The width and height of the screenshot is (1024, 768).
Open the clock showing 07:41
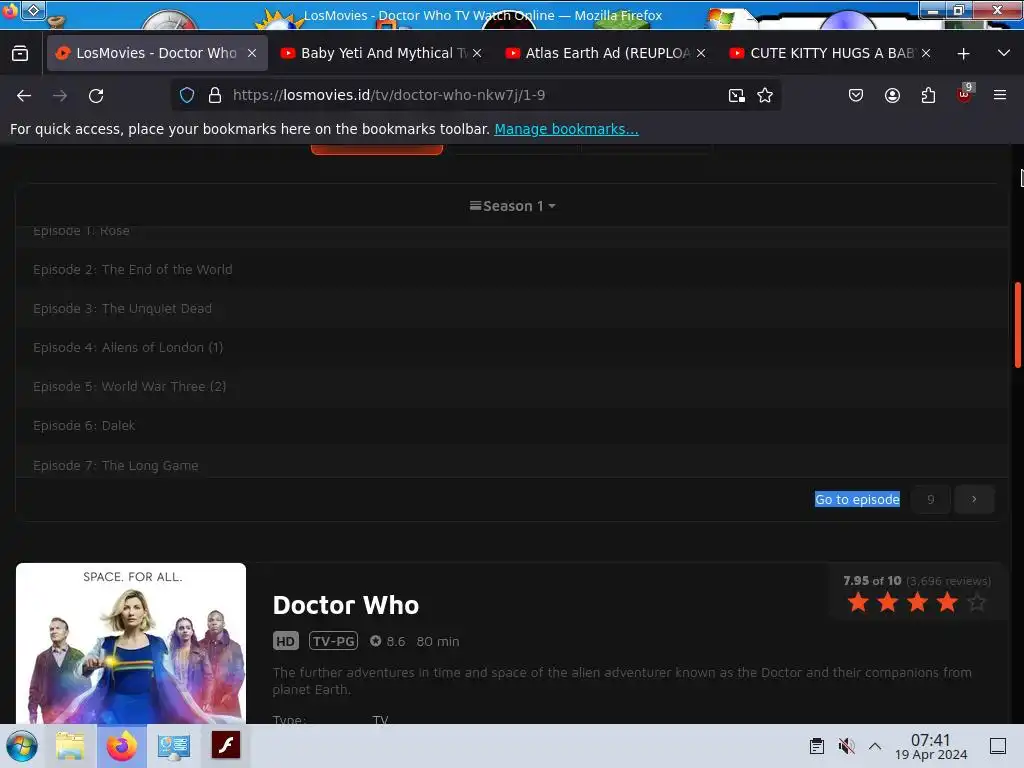pyautogui.click(x=931, y=746)
